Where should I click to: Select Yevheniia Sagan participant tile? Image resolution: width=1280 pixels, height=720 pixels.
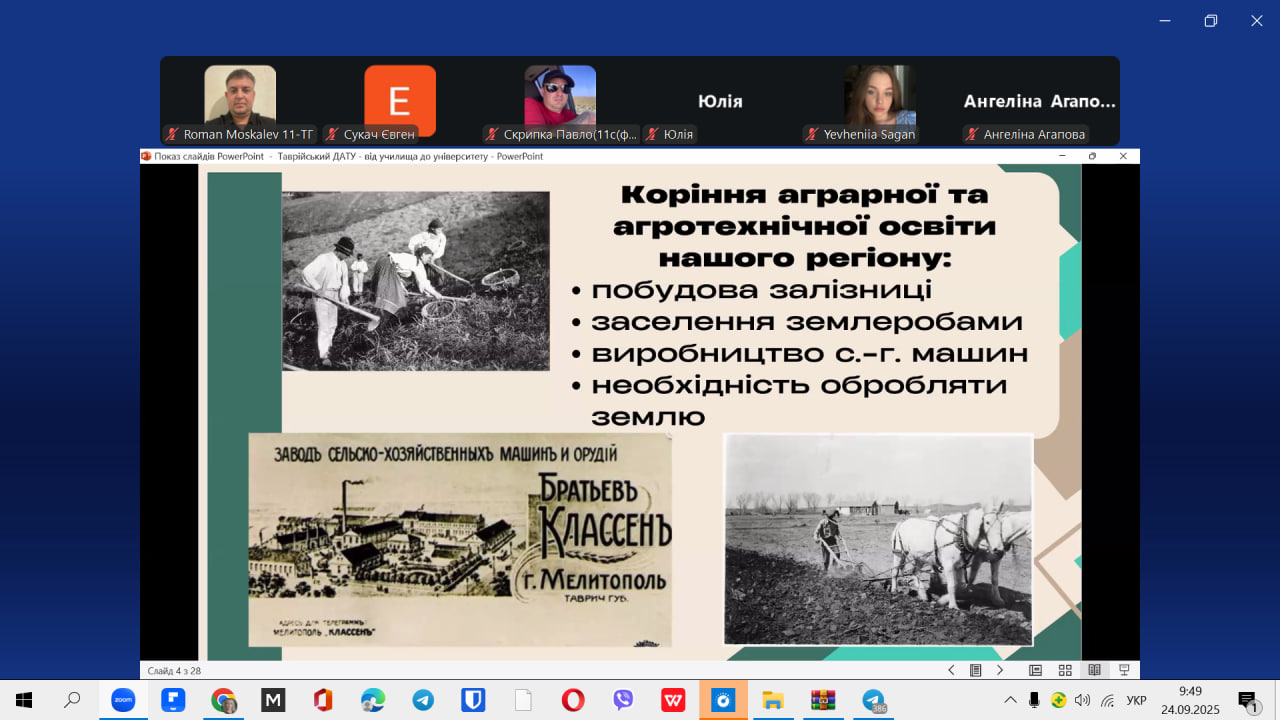point(880,101)
